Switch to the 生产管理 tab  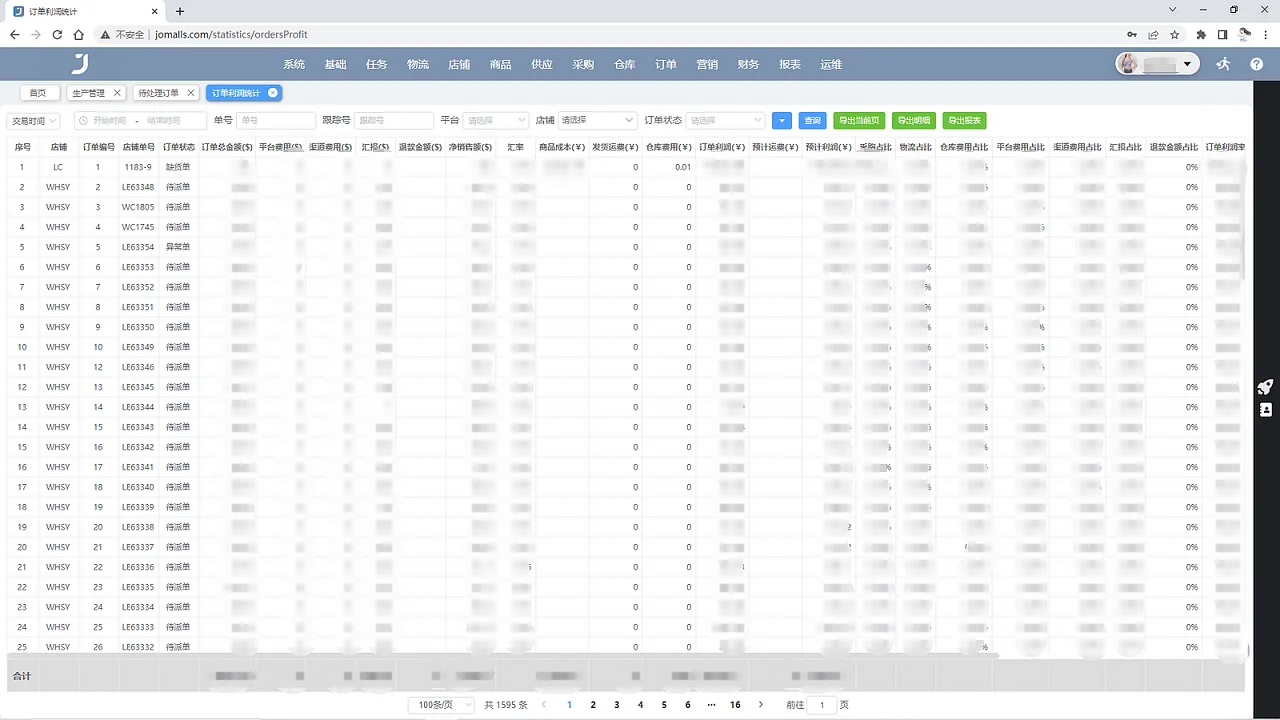coord(89,92)
